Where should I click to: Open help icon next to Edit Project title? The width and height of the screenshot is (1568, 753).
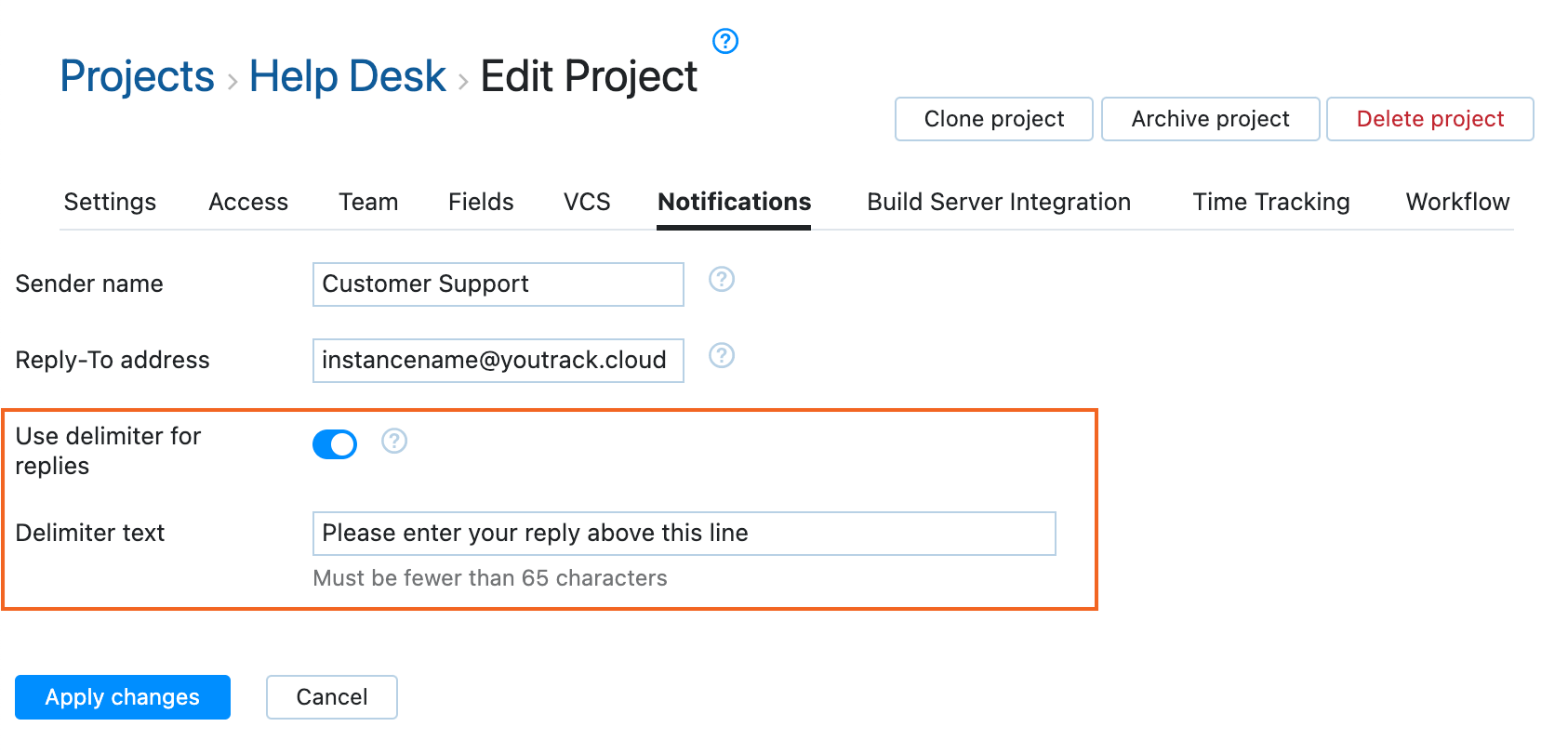(724, 41)
